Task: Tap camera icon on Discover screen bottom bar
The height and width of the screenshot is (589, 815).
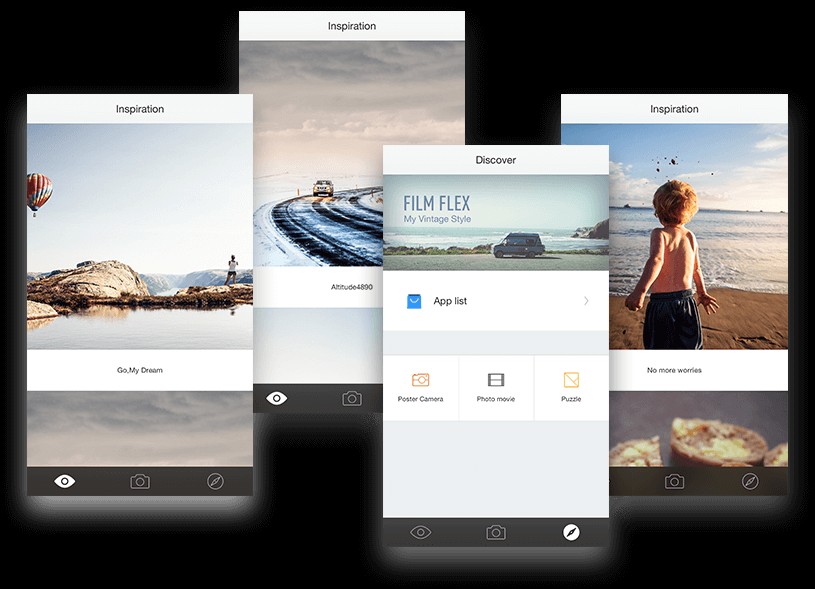Action: point(496,532)
